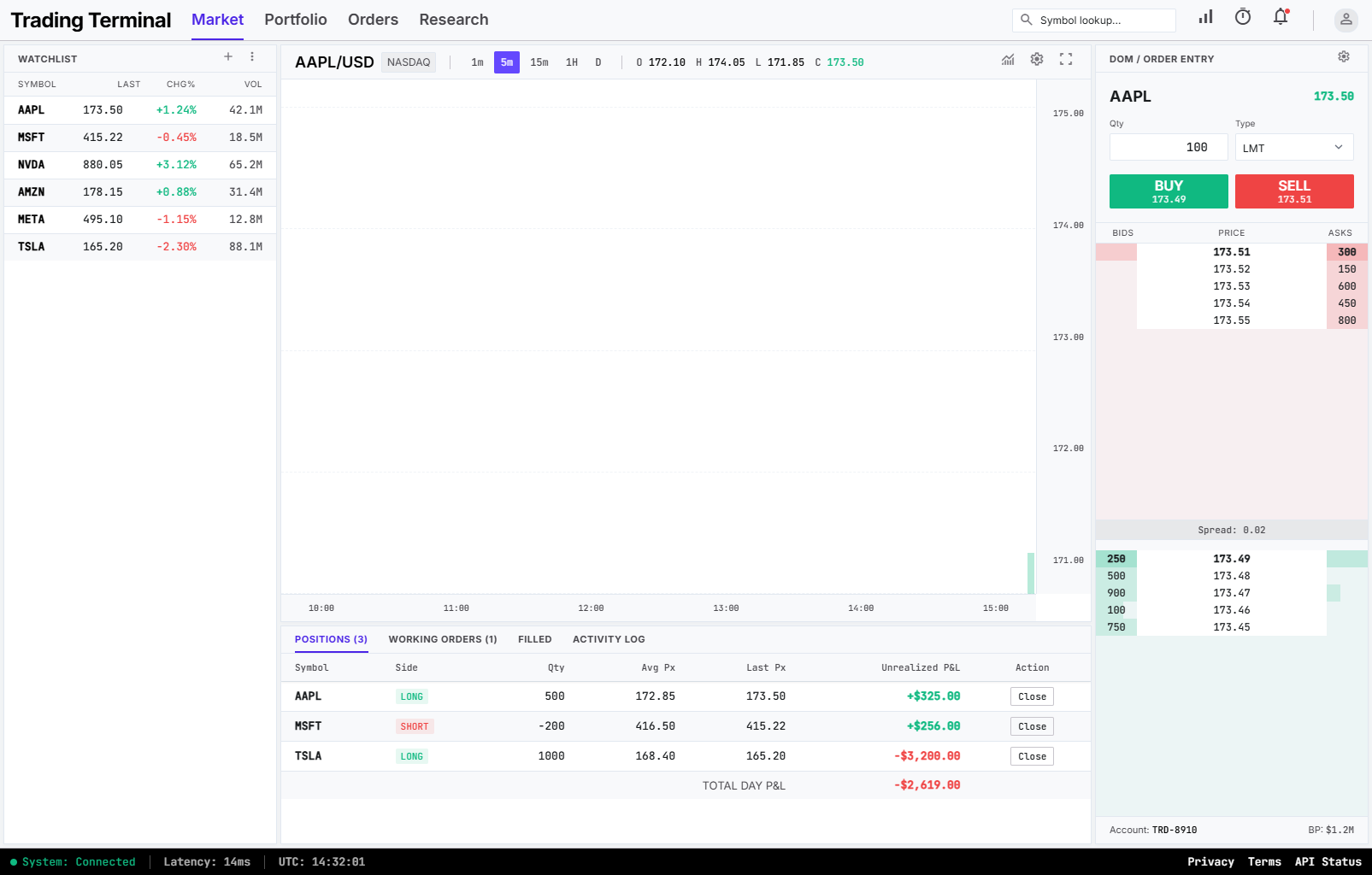The width and height of the screenshot is (1372, 875).
Task: Close the TSLA position
Action: 1032,756
